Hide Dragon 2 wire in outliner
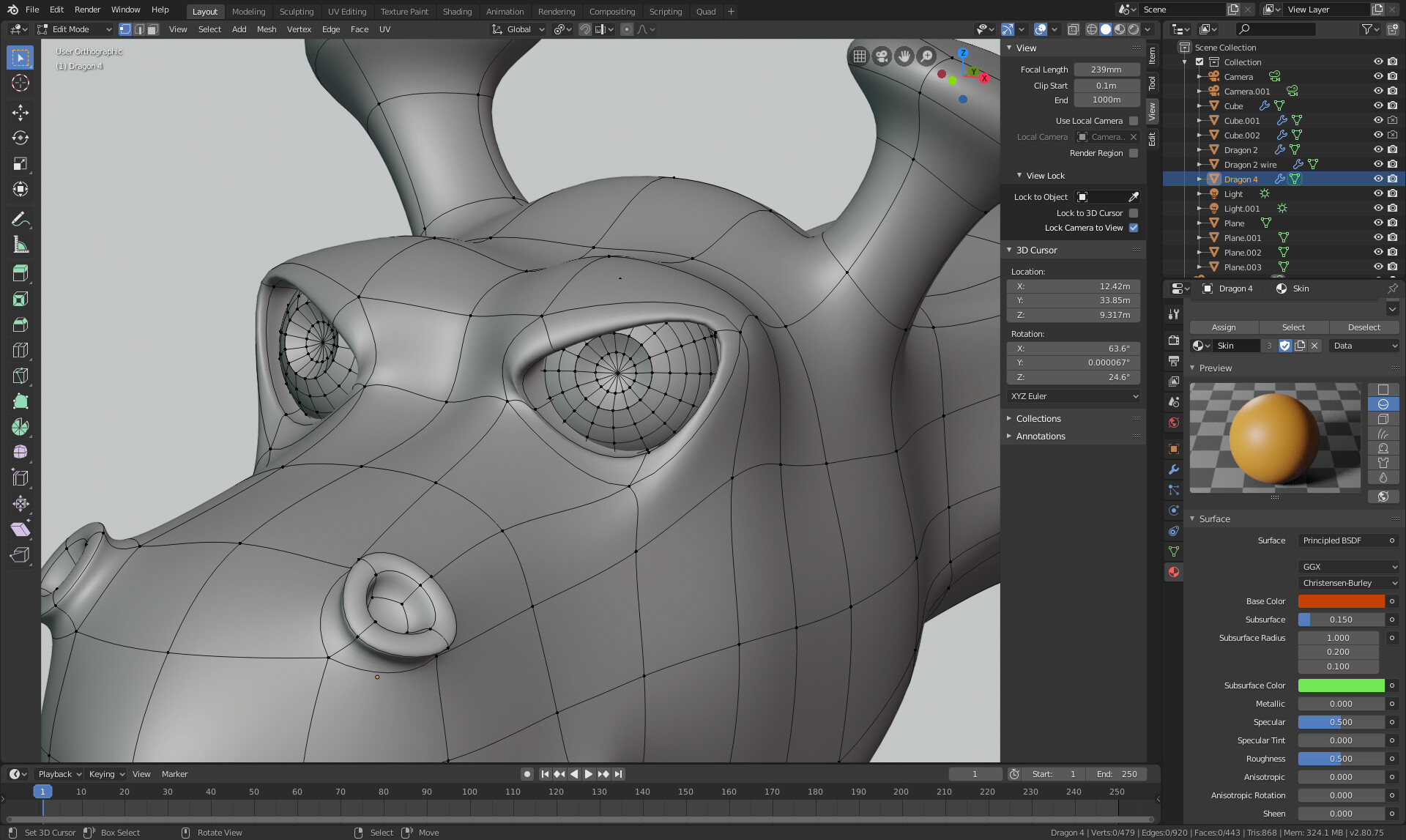 pos(1377,165)
